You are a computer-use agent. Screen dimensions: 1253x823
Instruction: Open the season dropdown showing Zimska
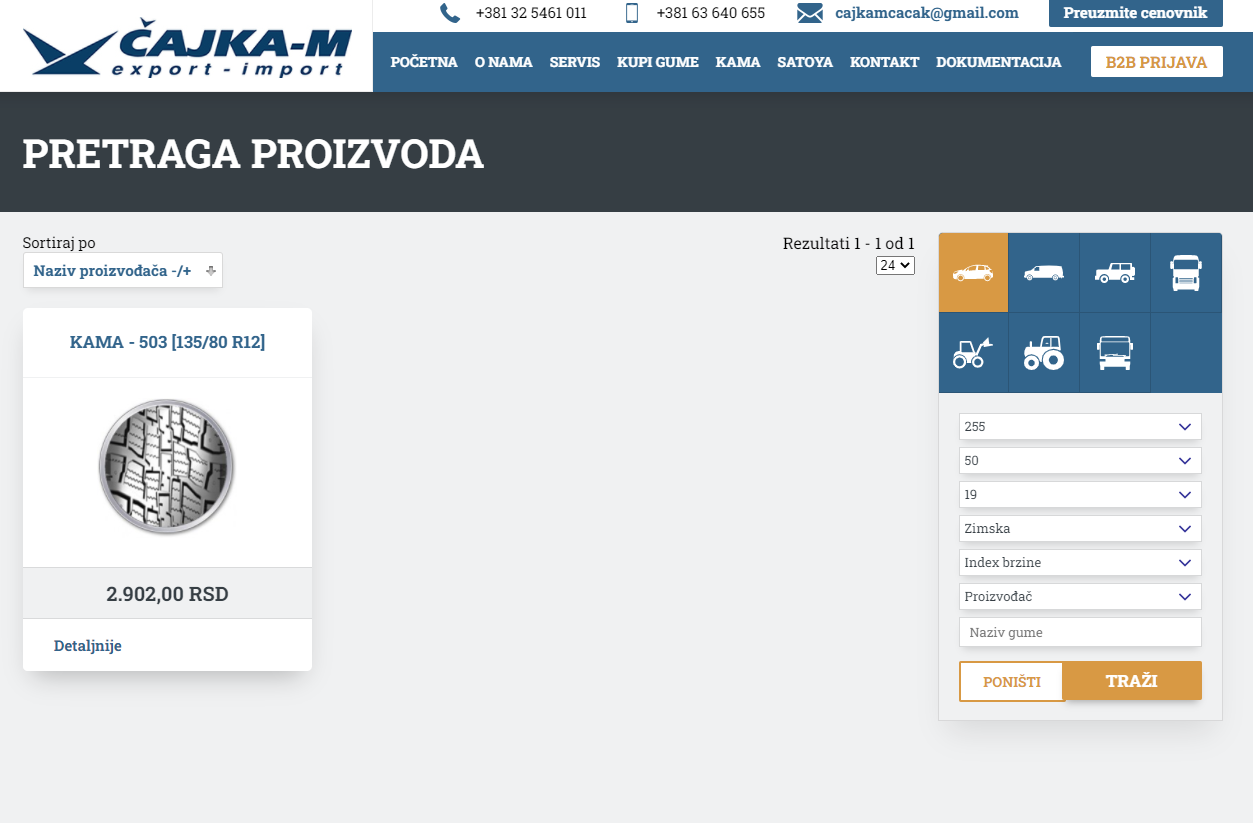(x=1080, y=529)
